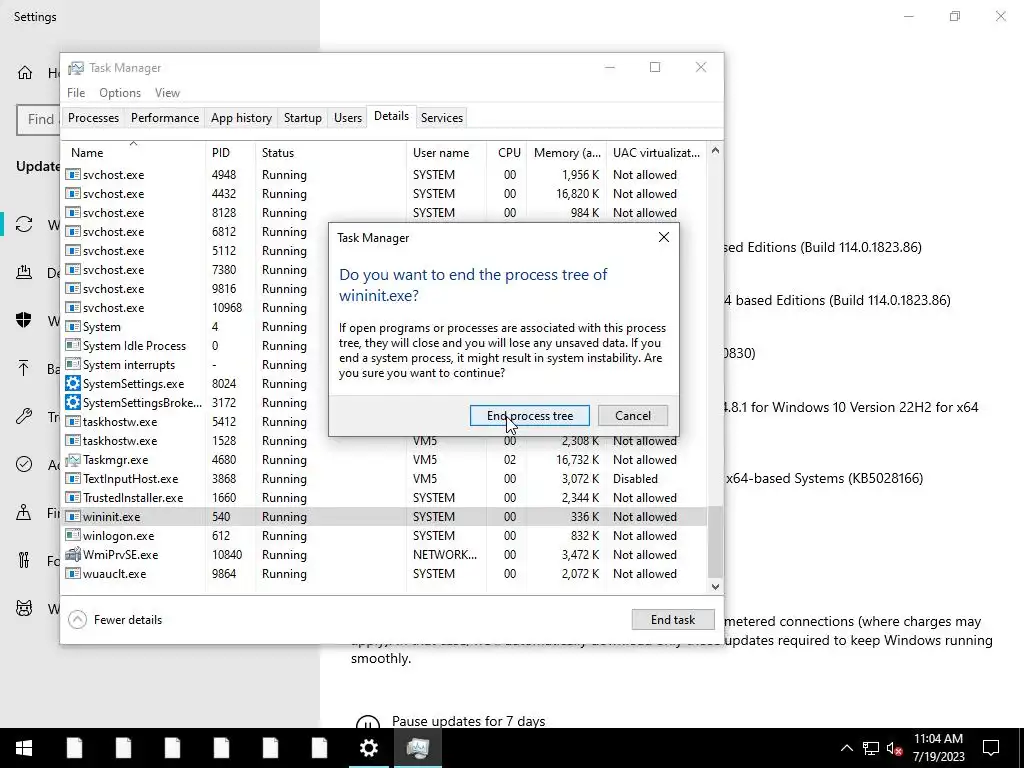Image resolution: width=1024 pixels, height=768 pixels.
Task: Click Pause updates for 7 days in Settings
Action: pos(468,721)
